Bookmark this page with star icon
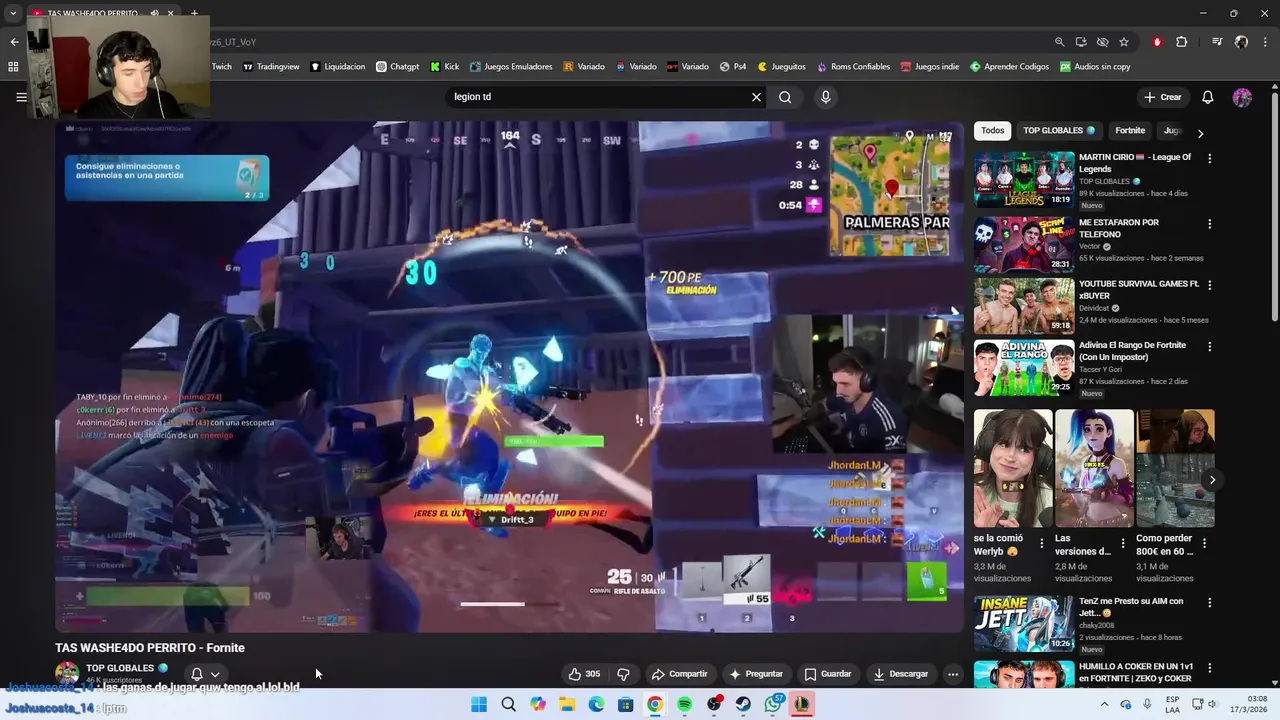Image resolution: width=1280 pixels, height=720 pixels. [x=1124, y=42]
